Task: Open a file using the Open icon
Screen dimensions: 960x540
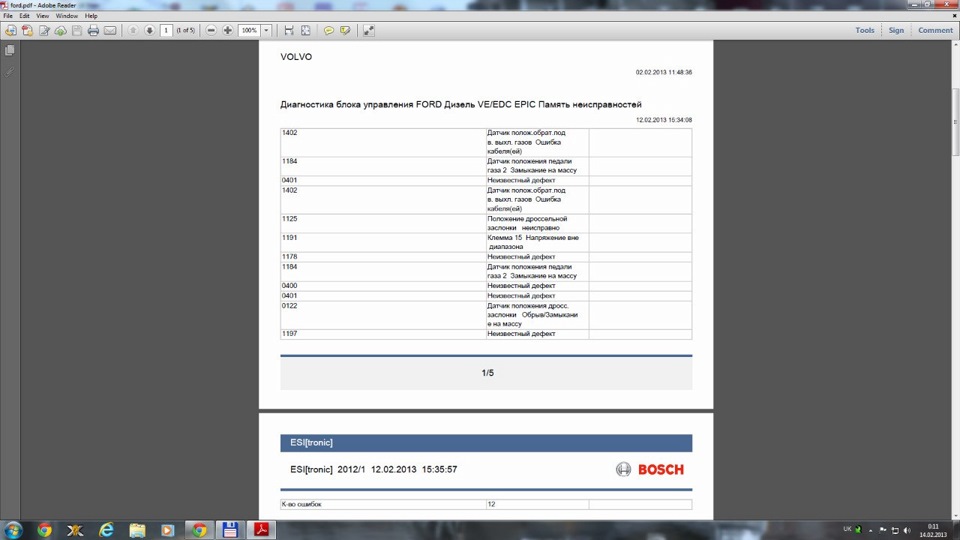Action: click(x=10, y=31)
